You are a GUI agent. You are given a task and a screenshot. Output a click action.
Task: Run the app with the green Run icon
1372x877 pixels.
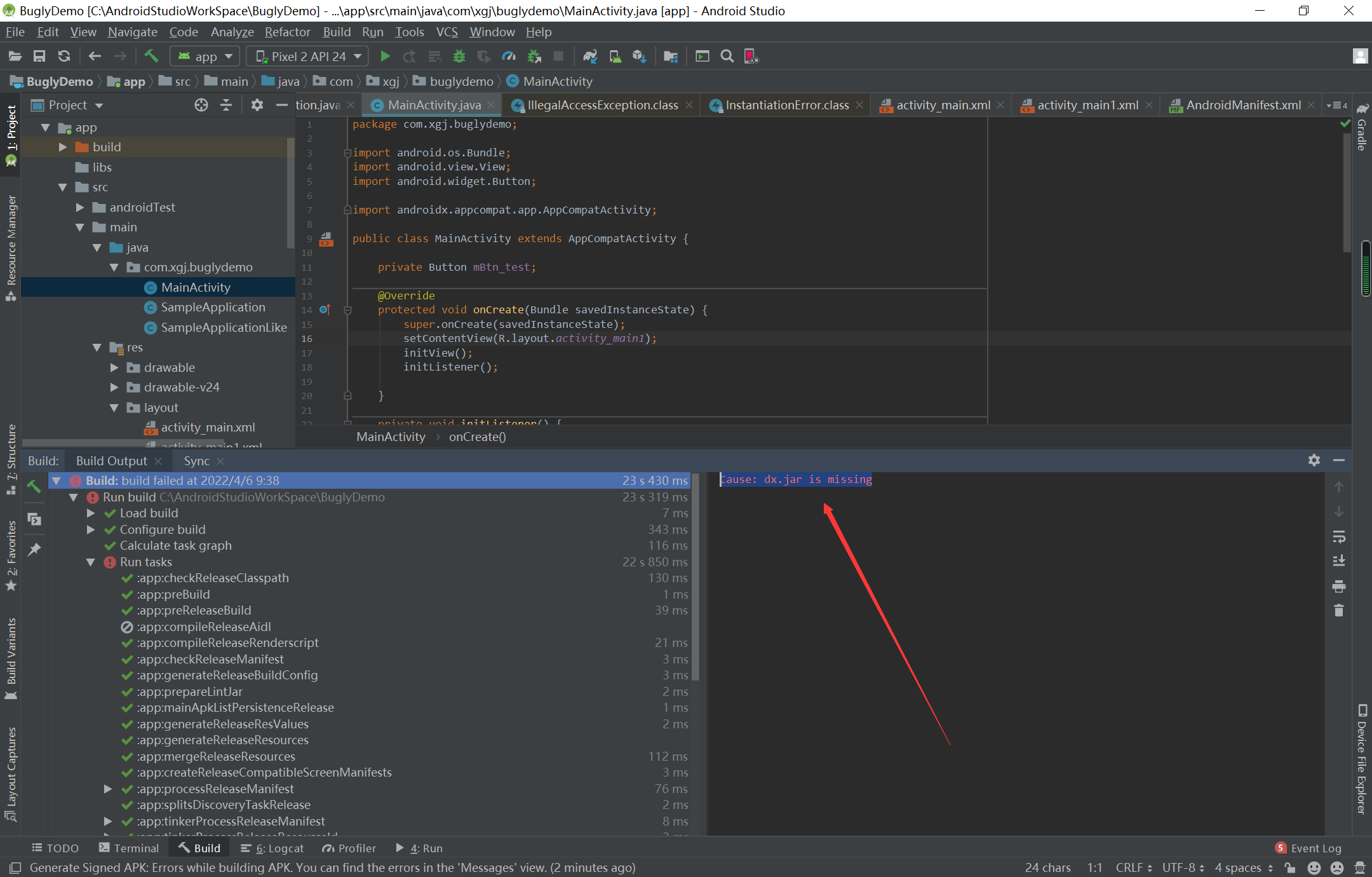[385, 56]
